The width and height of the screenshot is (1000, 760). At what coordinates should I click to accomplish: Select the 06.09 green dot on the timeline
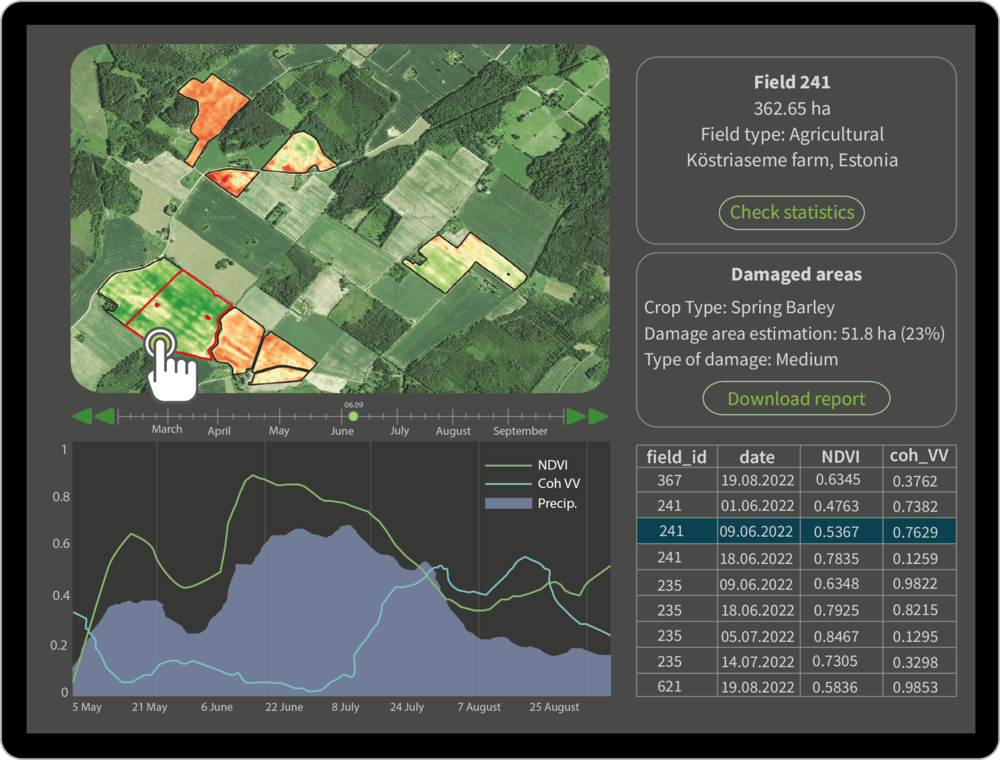tap(353, 416)
